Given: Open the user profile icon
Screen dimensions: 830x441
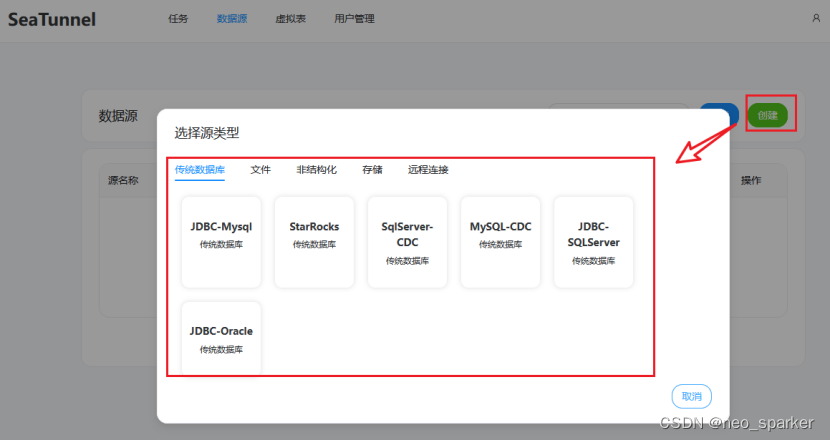Looking at the screenshot, I should 816,19.
